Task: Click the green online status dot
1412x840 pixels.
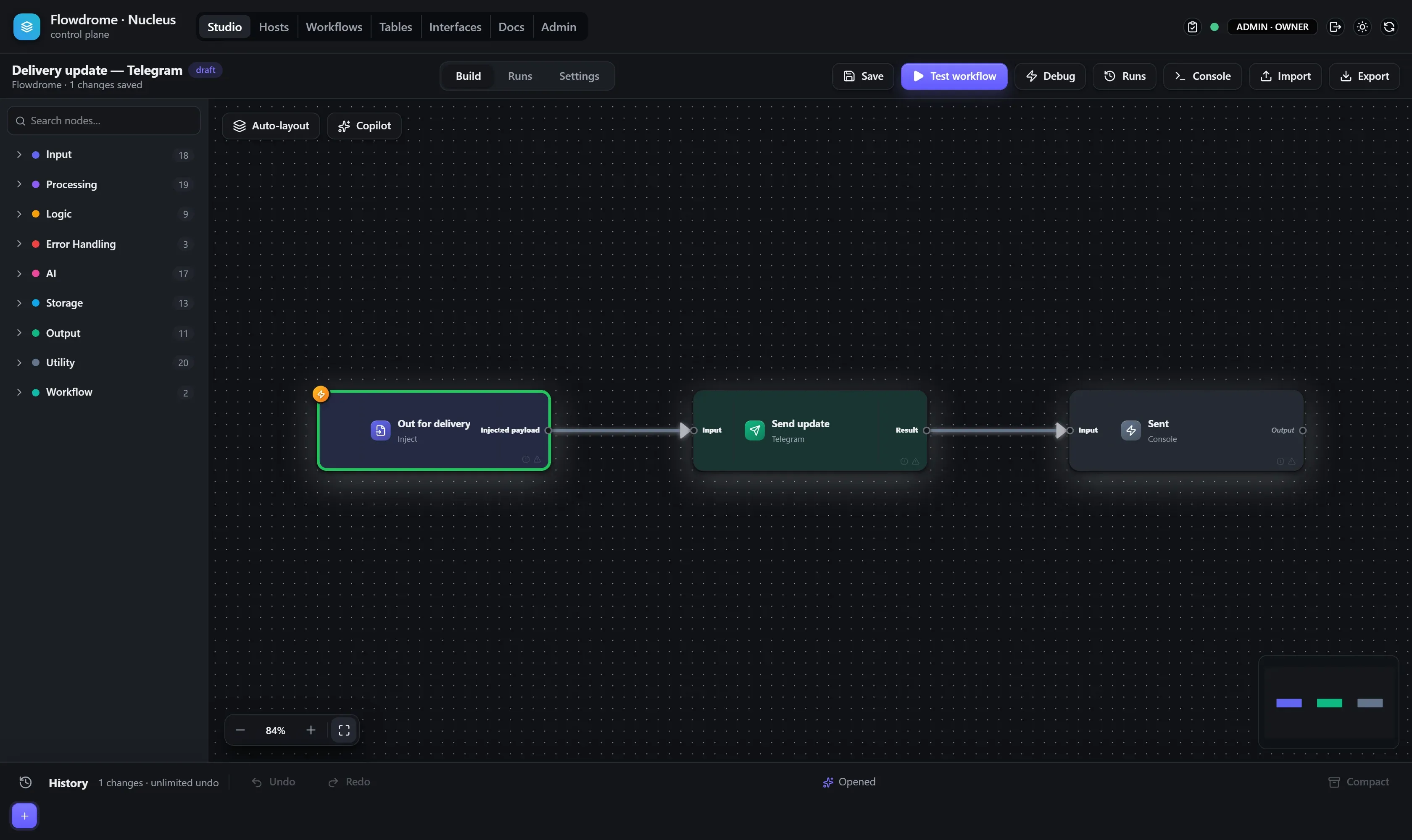Action: click(x=1214, y=26)
